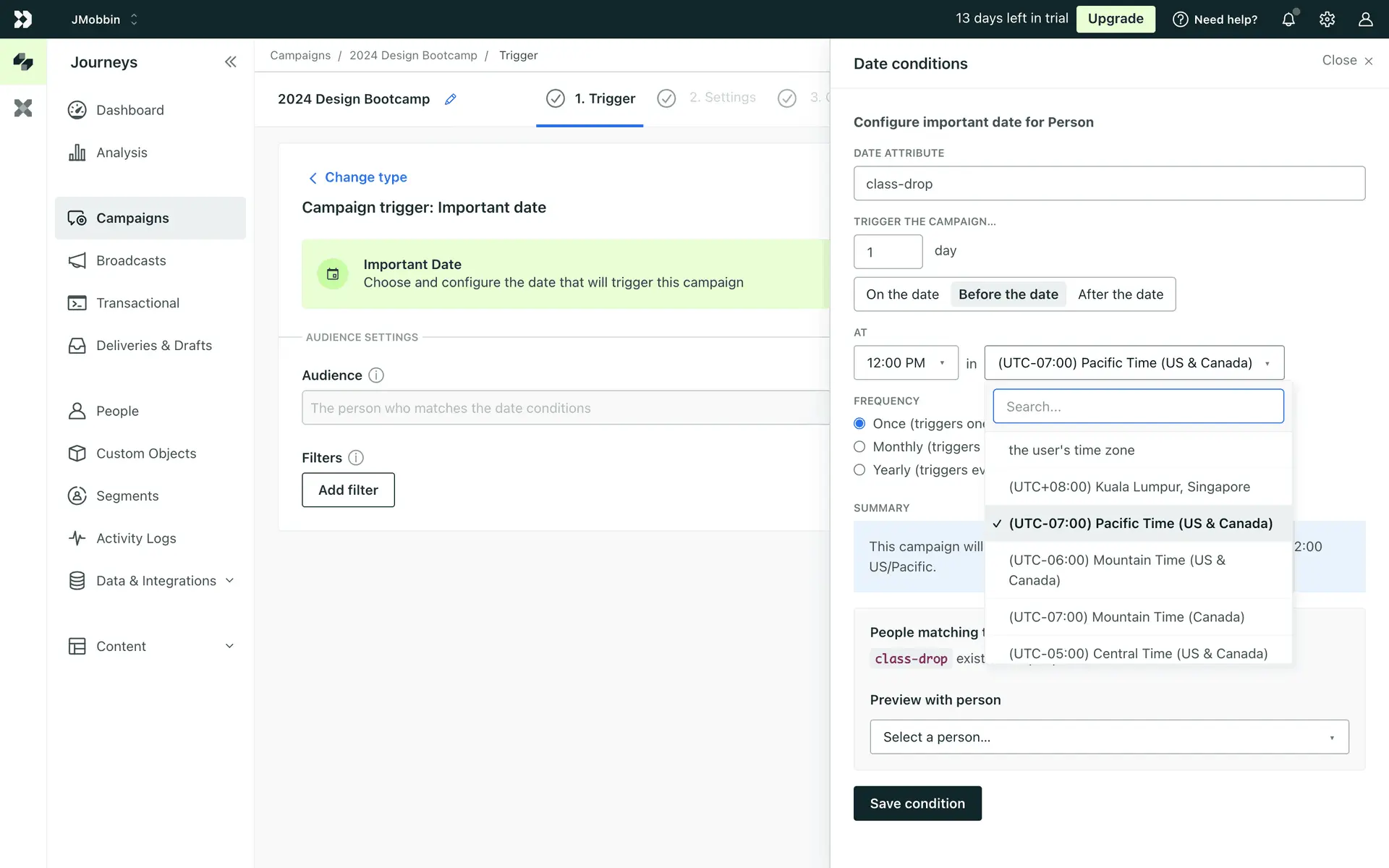
Task: Click the time zone Search field
Action: [1138, 407]
